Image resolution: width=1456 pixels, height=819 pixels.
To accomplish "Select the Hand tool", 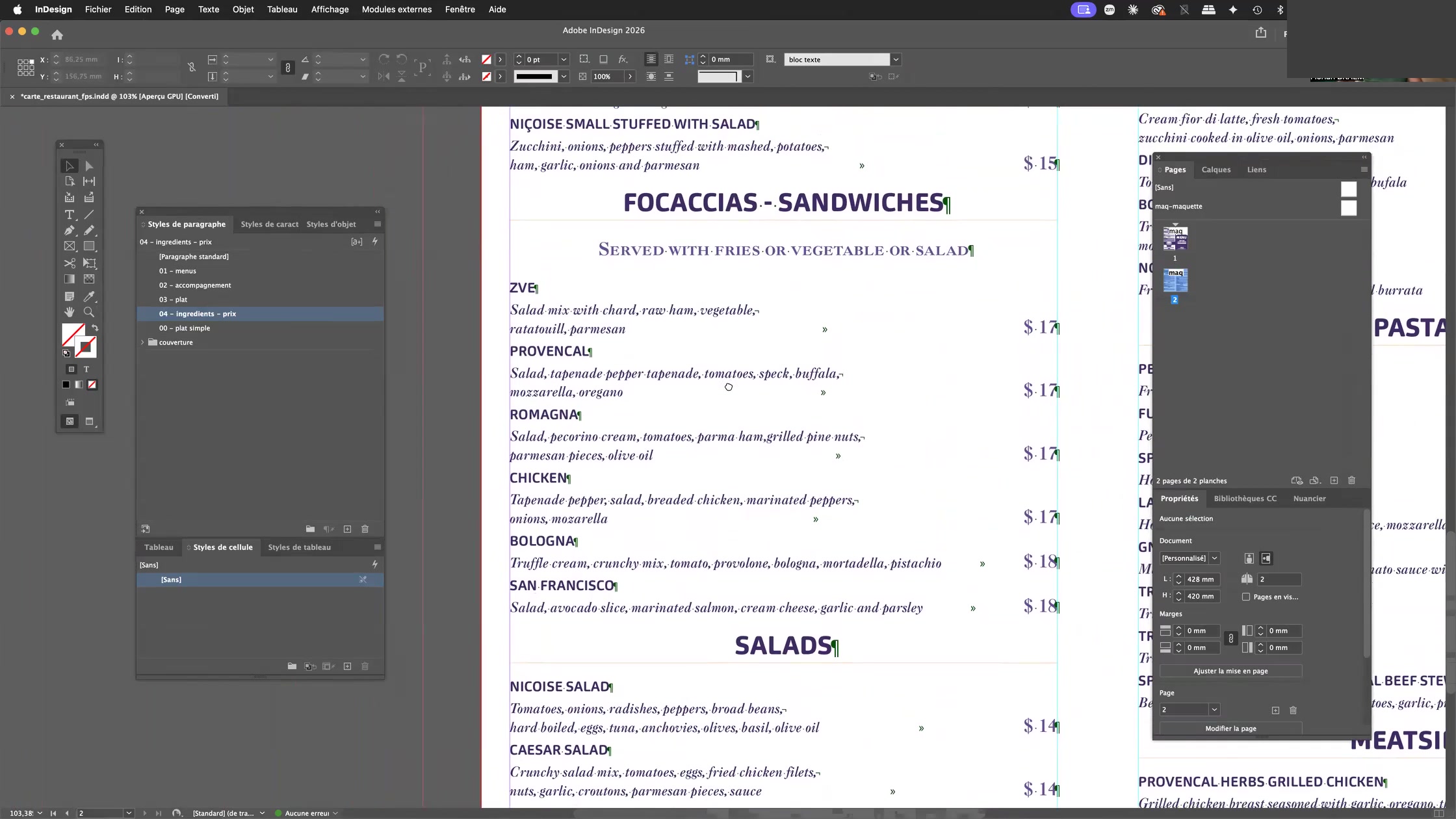I will coord(70,312).
